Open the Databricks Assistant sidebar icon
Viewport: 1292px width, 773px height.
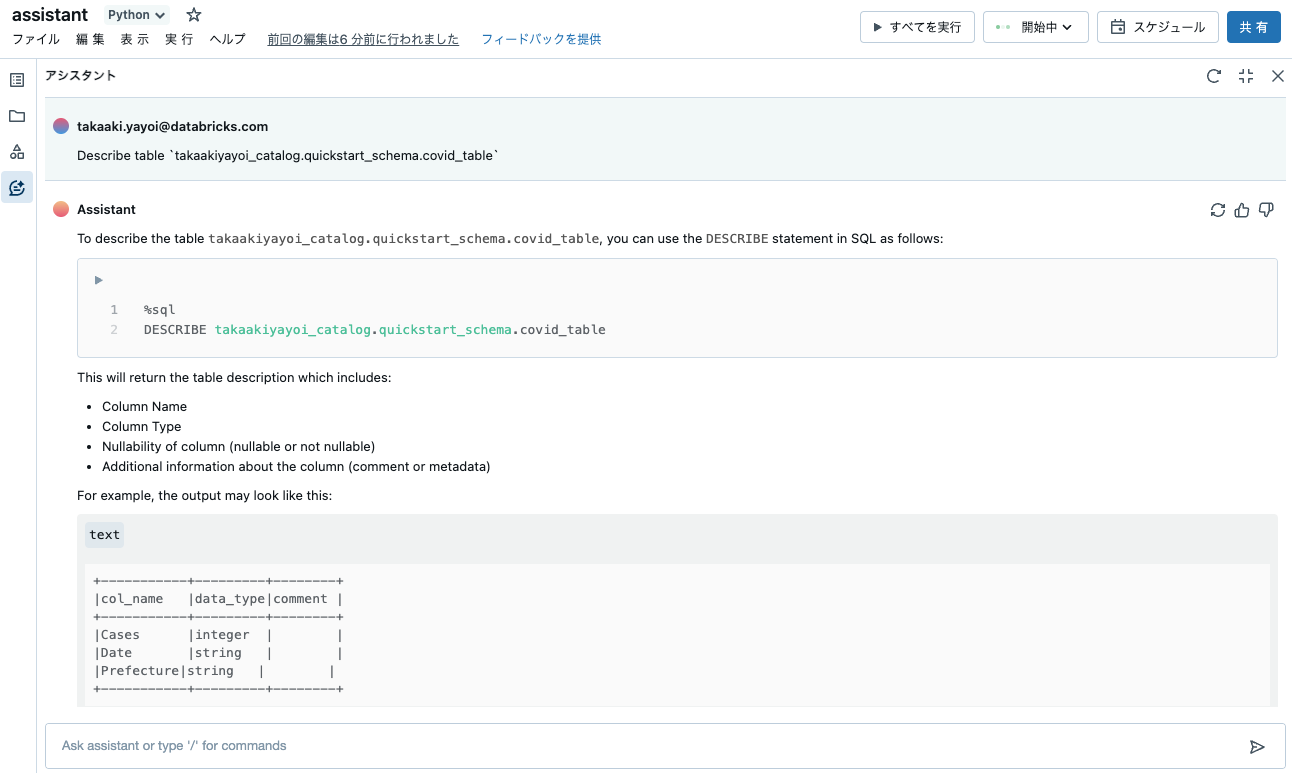click(16, 187)
